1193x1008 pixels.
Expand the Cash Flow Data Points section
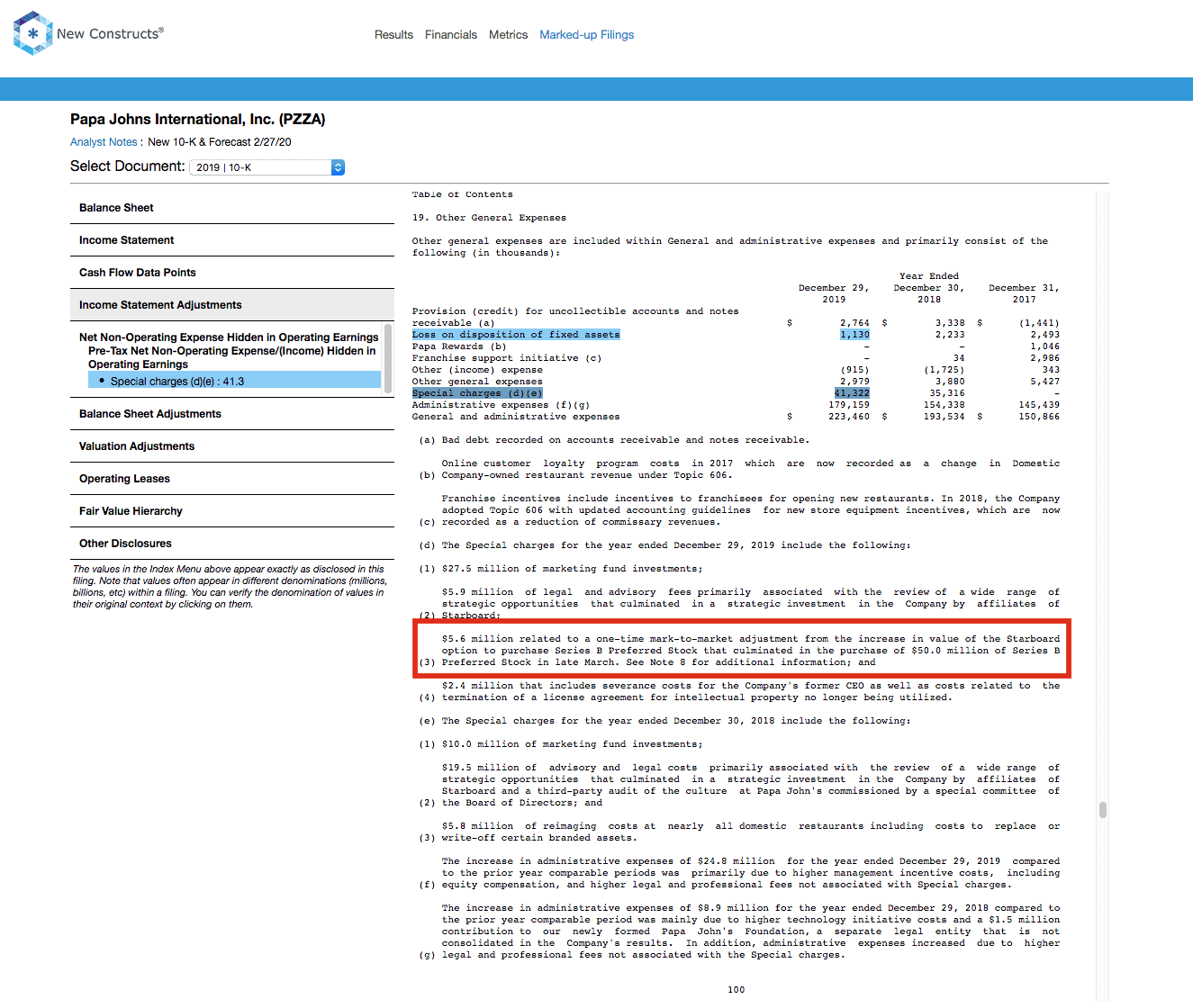(x=232, y=273)
